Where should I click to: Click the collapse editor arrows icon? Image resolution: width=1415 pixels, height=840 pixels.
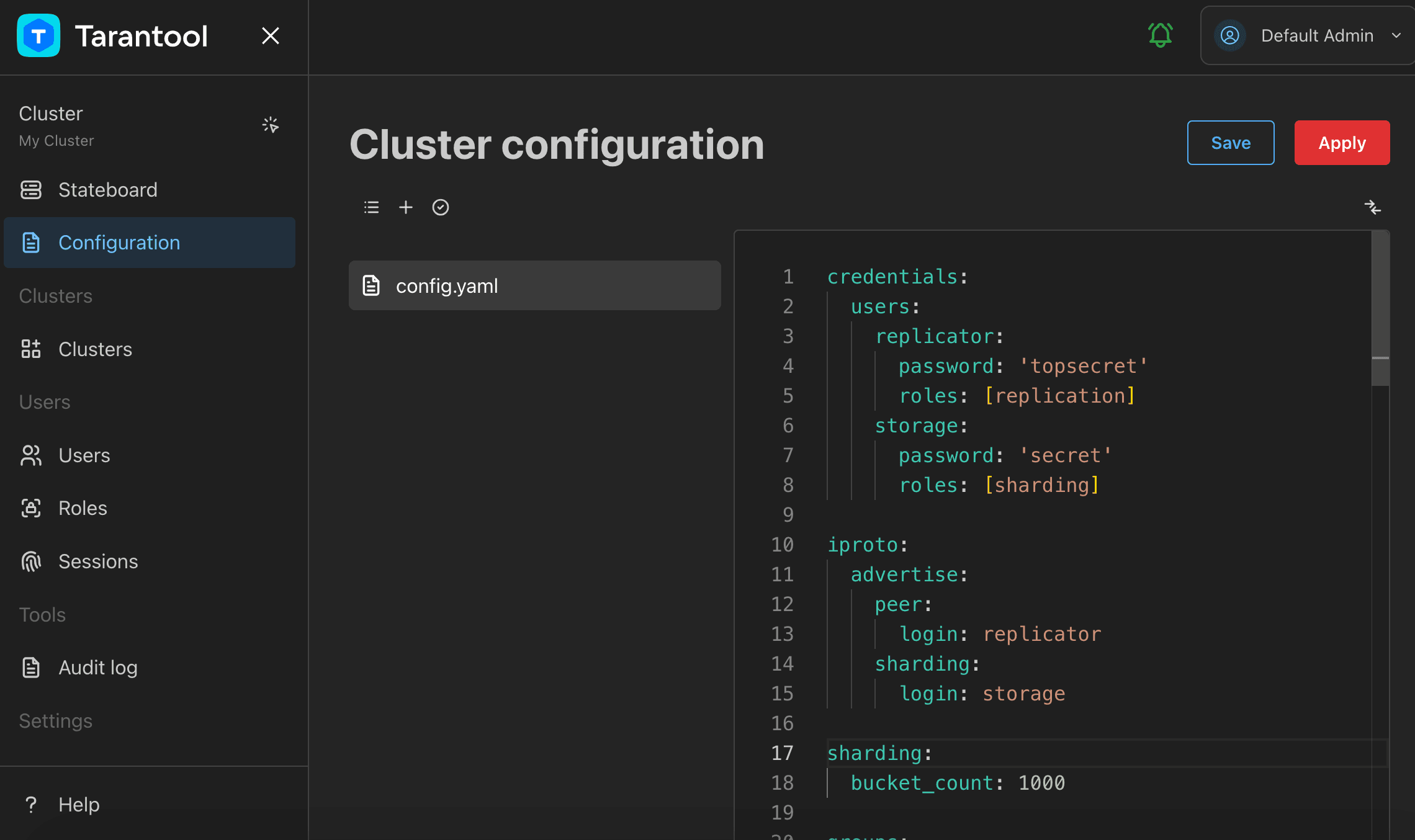coord(1372,207)
